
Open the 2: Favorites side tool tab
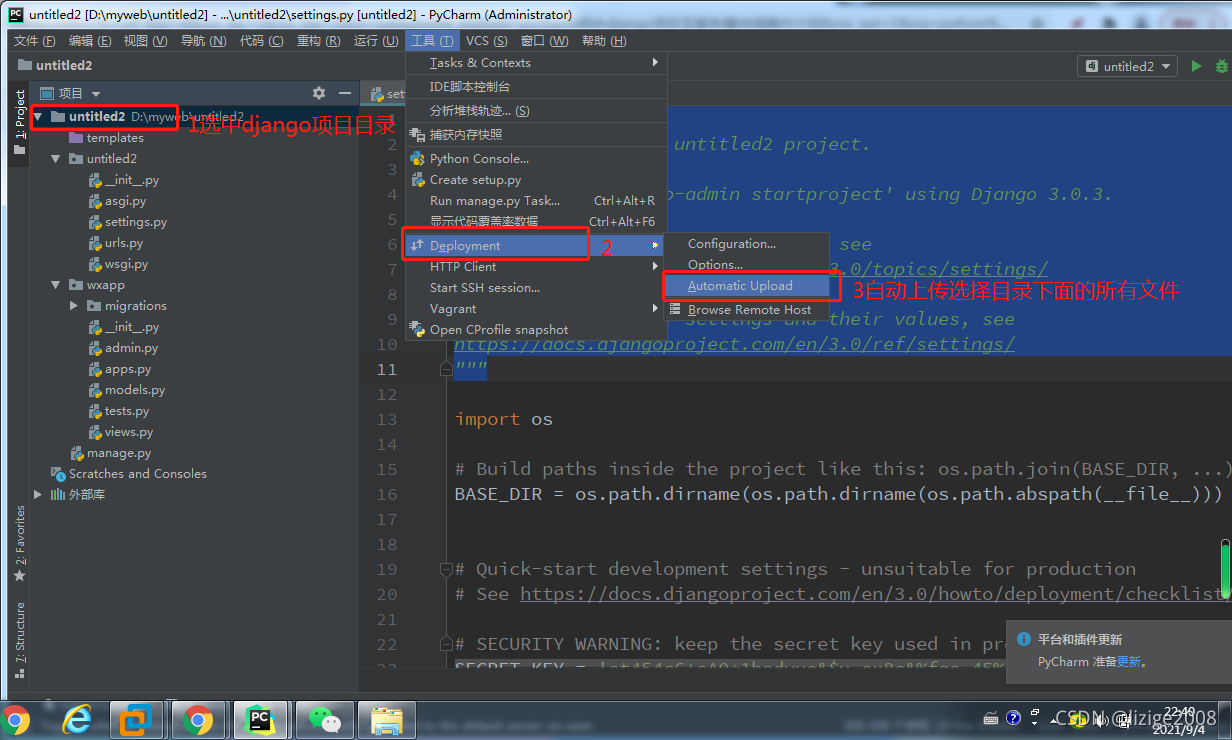[x=19, y=544]
